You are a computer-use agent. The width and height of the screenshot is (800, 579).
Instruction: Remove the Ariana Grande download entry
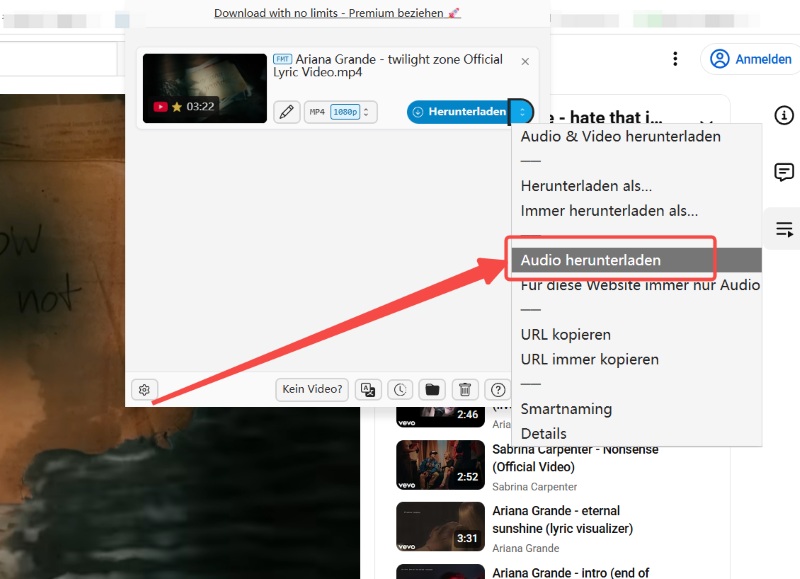pyautogui.click(x=525, y=62)
